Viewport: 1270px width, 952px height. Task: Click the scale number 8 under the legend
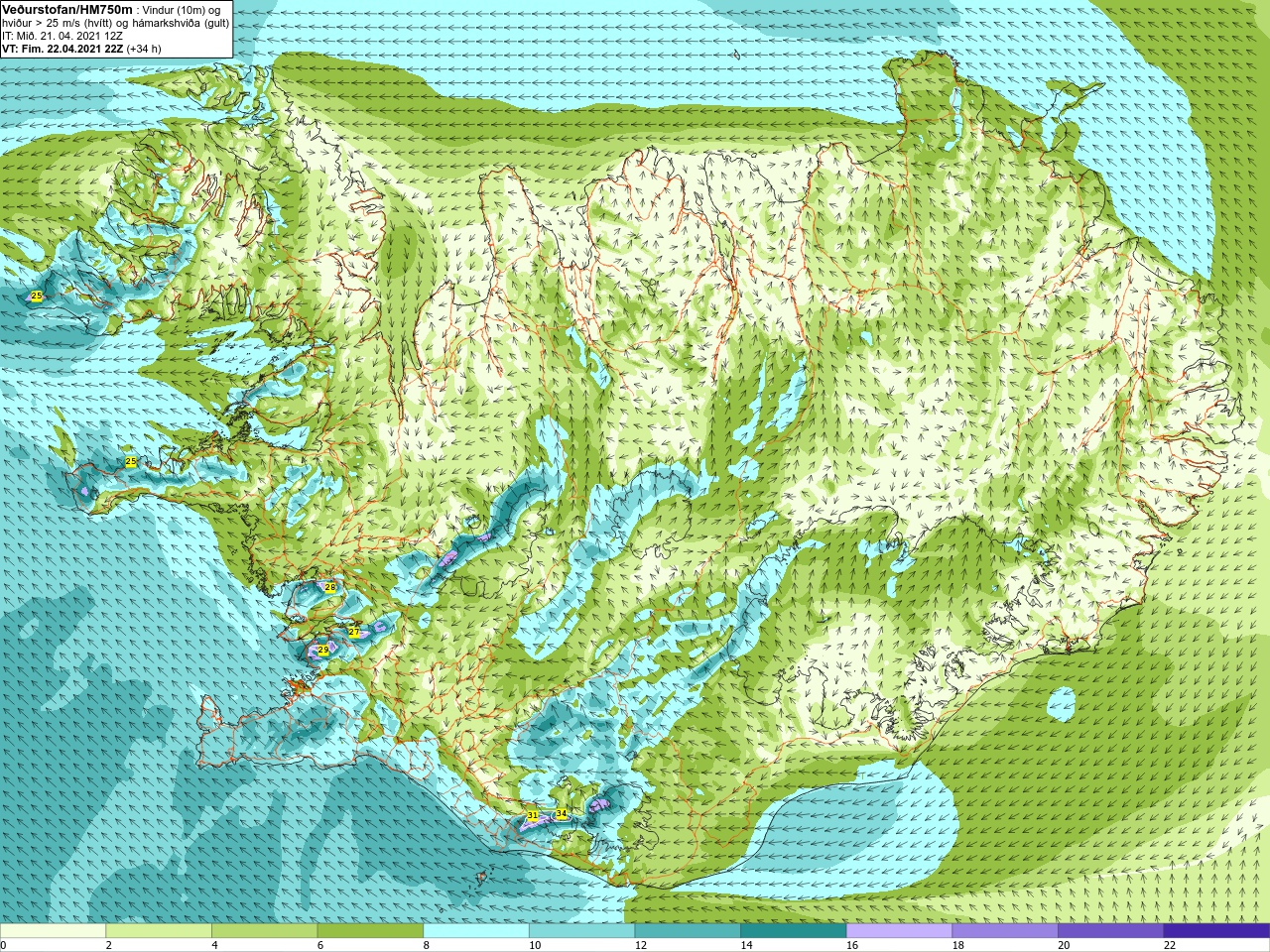426,945
